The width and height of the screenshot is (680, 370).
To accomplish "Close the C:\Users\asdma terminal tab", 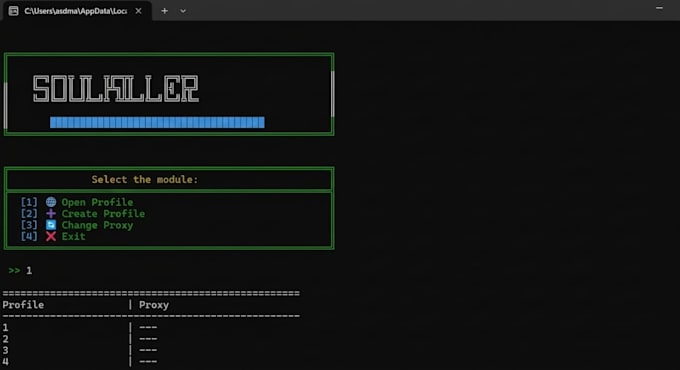I will click(x=138, y=11).
